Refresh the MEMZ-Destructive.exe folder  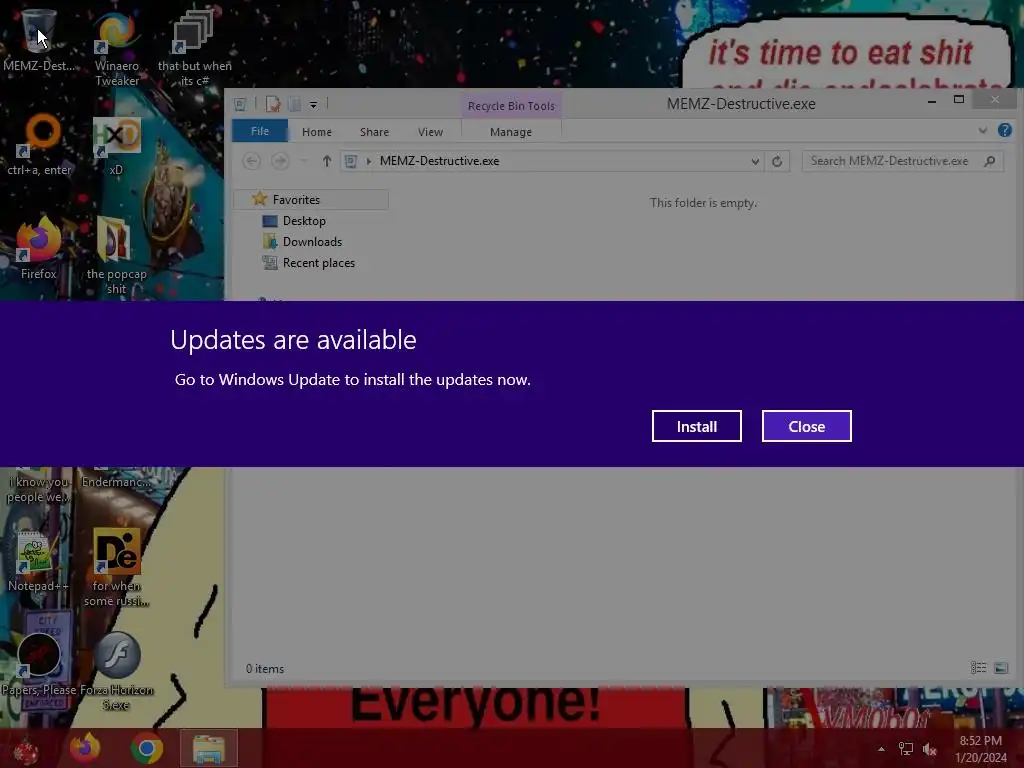pos(777,161)
